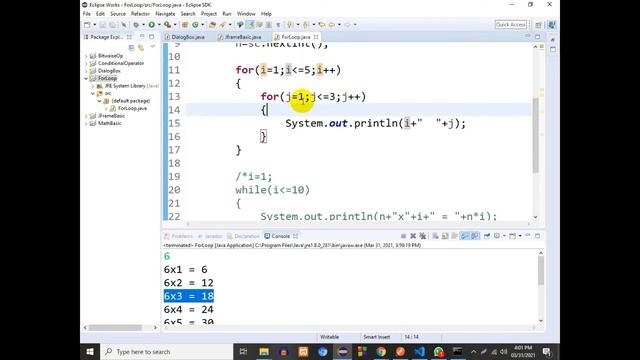Open the Debug button dropdown arrow

[x=143, y=25]
